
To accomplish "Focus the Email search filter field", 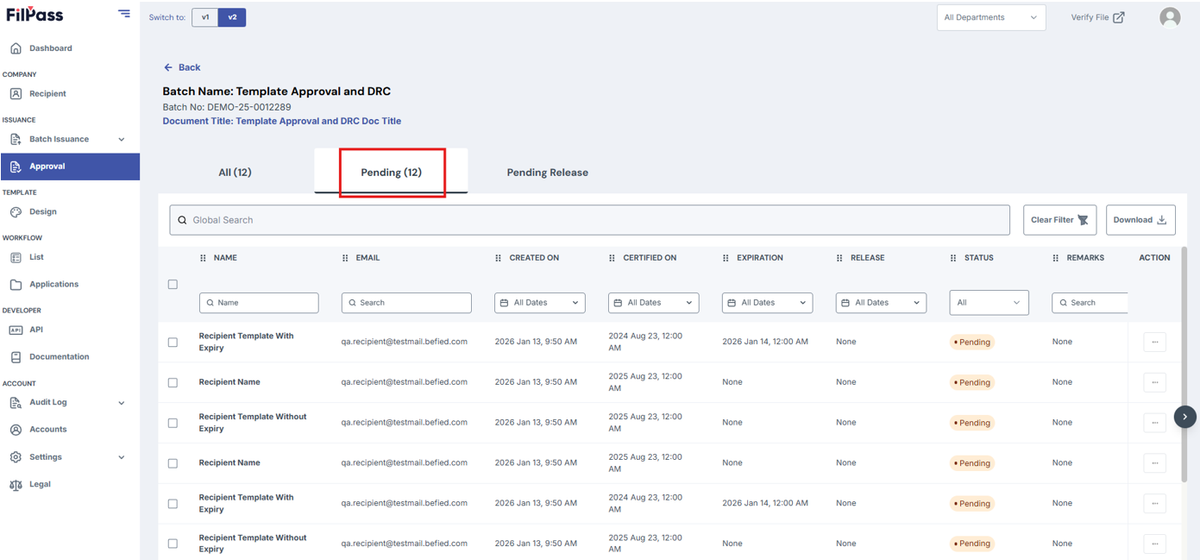I will (406, 302).
